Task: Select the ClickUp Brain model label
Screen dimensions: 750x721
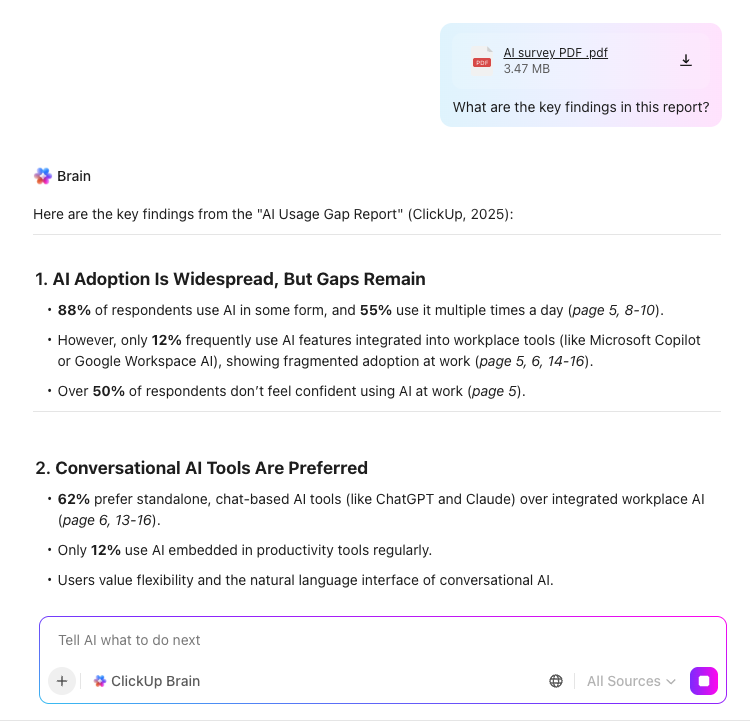Action: 155,681
